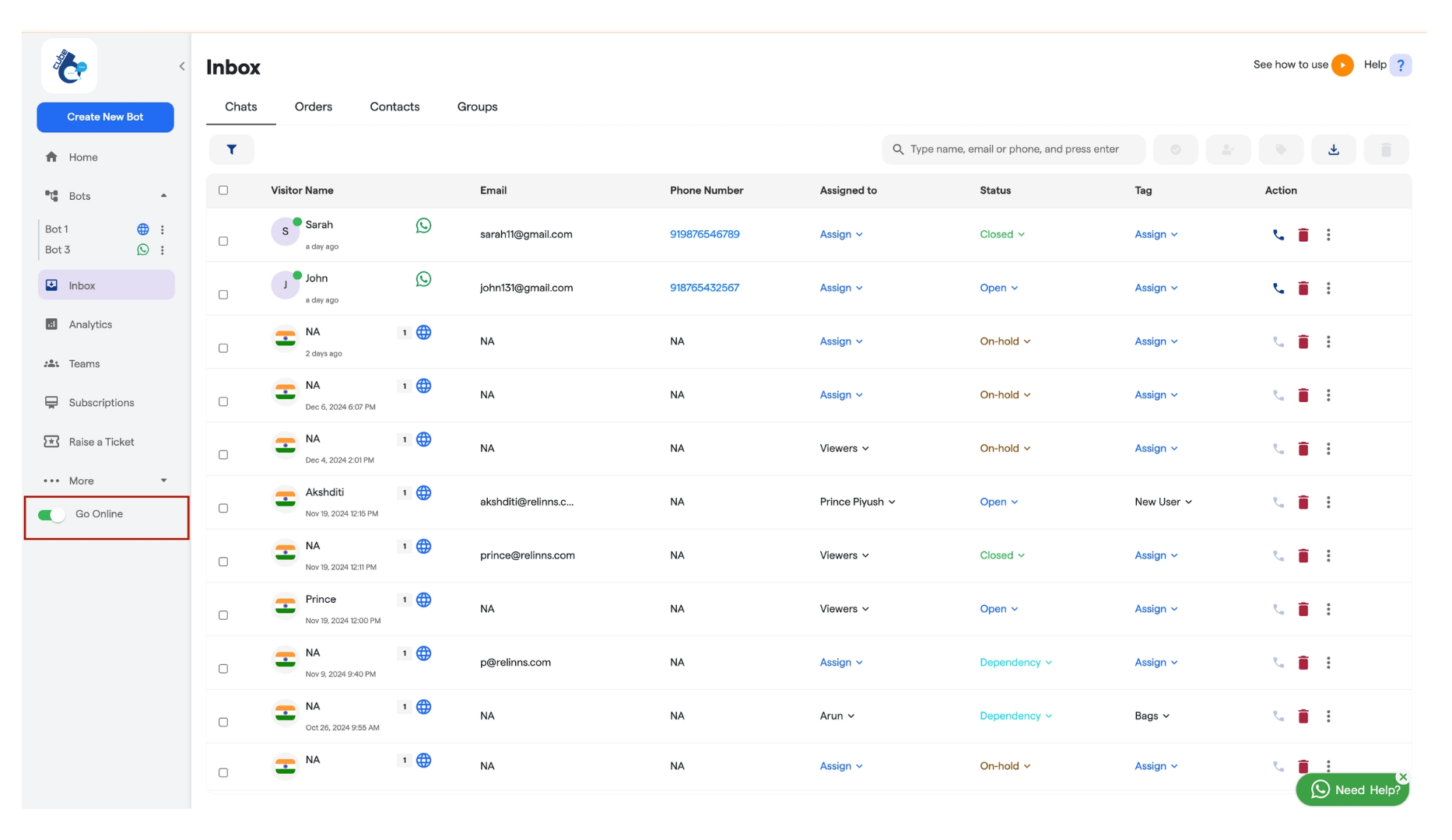The width and height of the screenshot is (1452, 840).
Task: Select the checkbox for Sarah's row
Action: 223,241
